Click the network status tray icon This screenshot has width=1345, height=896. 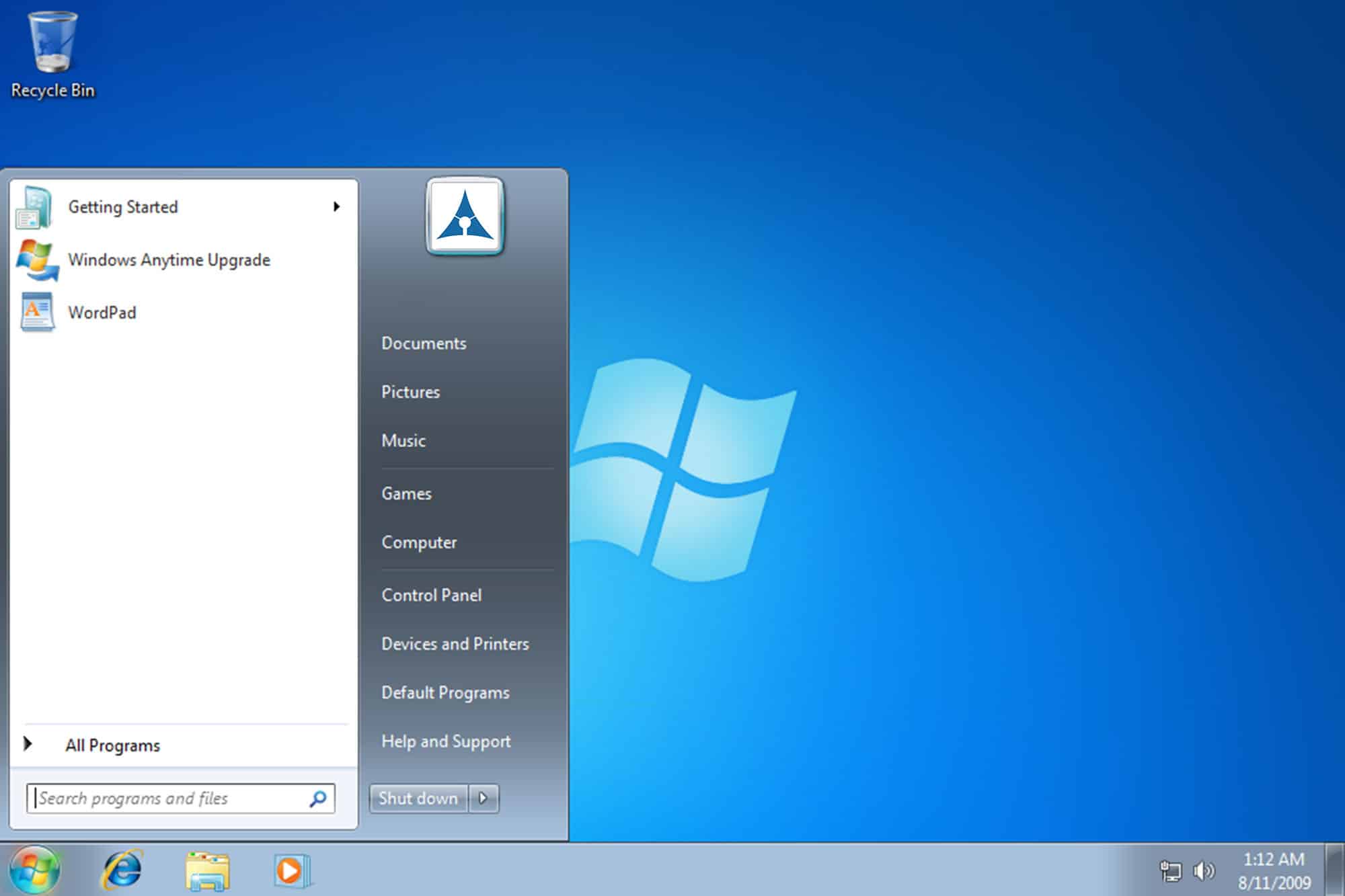coord(1171,871)
